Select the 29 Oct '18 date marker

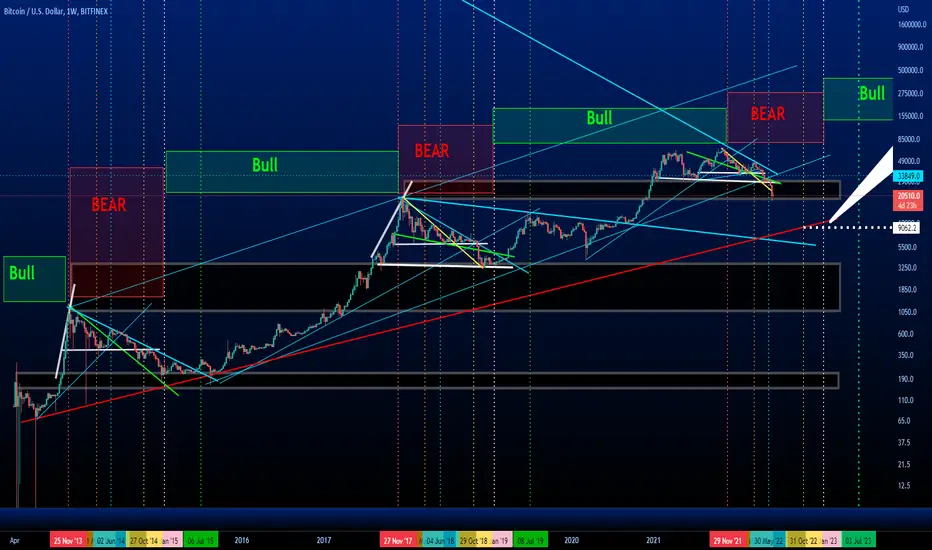pyautogui.click(x=474, y=540)
